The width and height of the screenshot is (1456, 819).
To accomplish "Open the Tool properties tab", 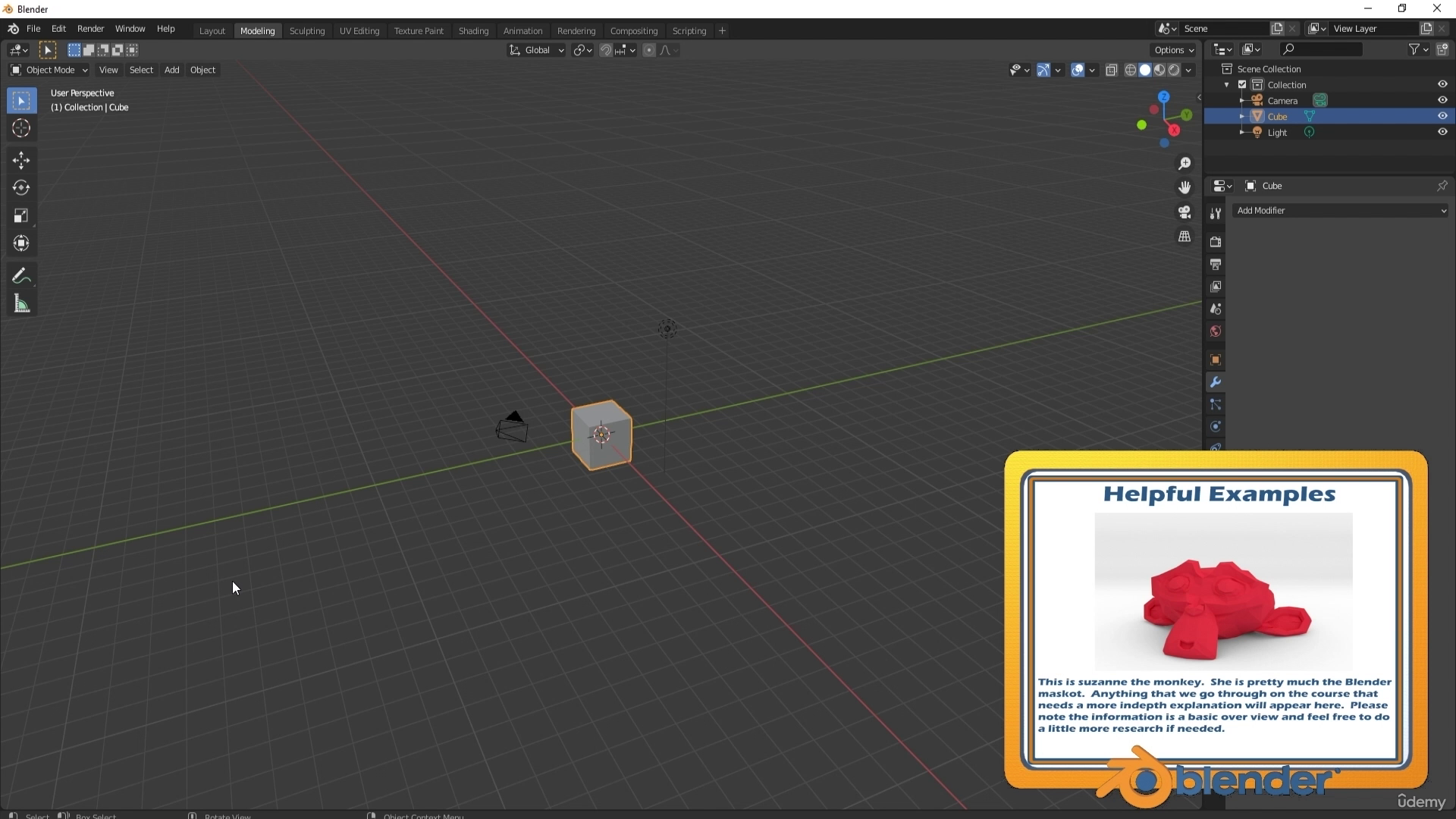I will (1216, 214).
